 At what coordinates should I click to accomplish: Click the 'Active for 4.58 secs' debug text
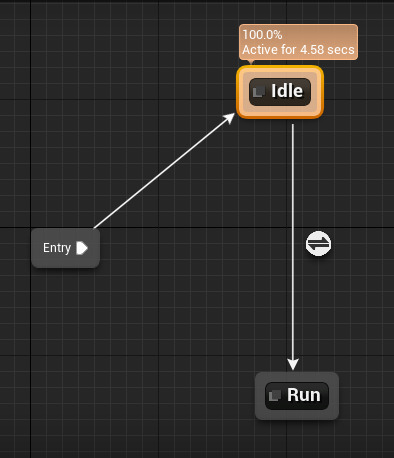coord(298,50)
